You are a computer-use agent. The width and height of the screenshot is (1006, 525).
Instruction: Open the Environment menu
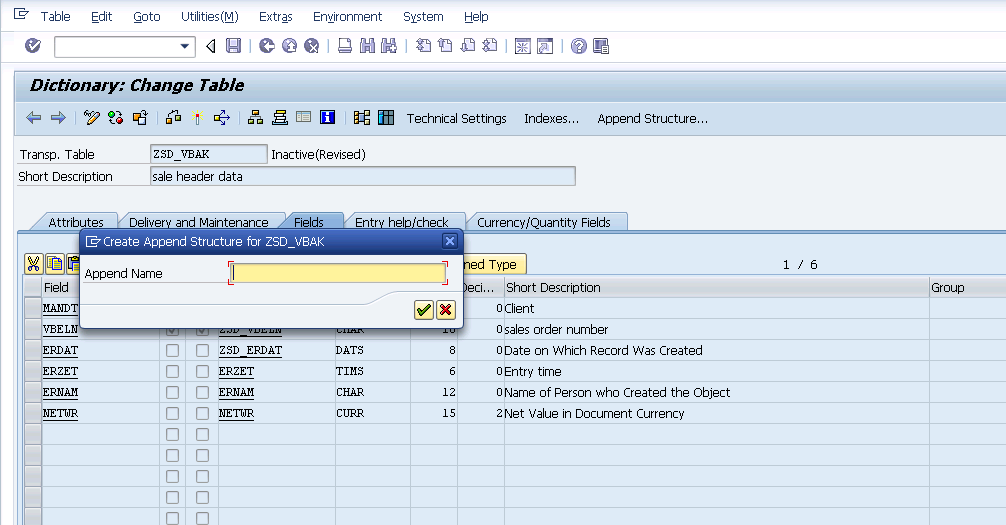(x=347, y=16)
